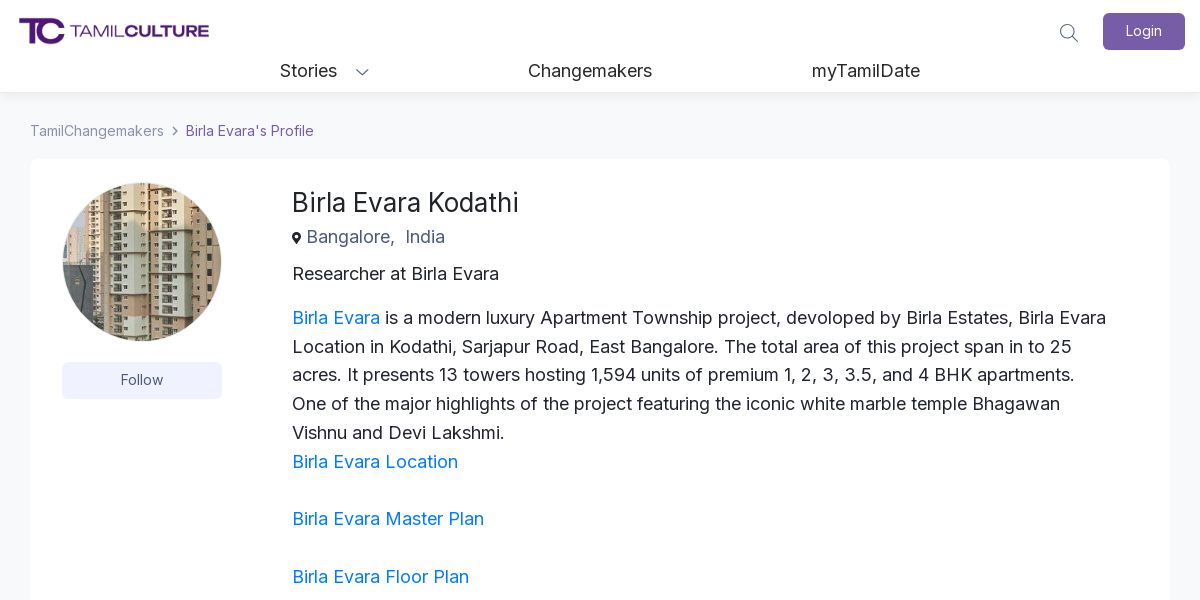Click the profile avatar building photo
1200x600 pixels.
pos(142,262)
